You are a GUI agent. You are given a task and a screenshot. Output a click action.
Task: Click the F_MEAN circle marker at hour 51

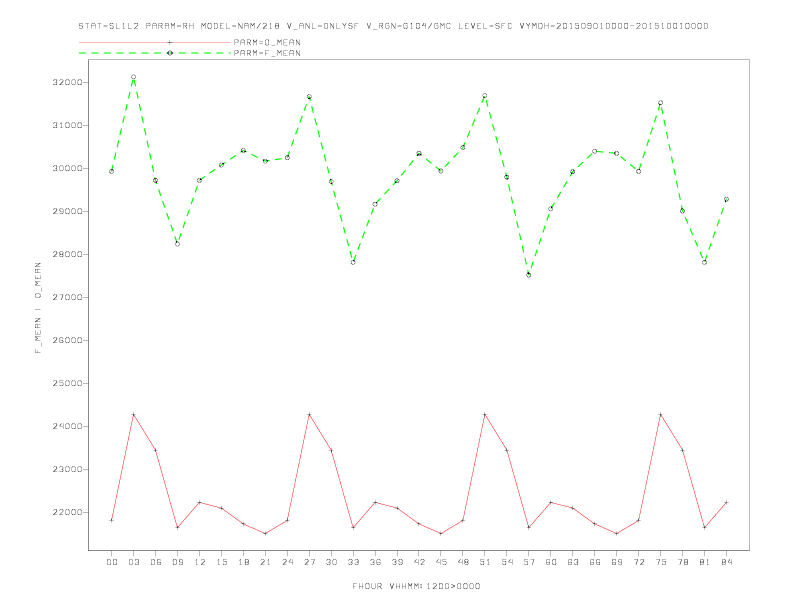pyautogui.click(x=485, y=95)
